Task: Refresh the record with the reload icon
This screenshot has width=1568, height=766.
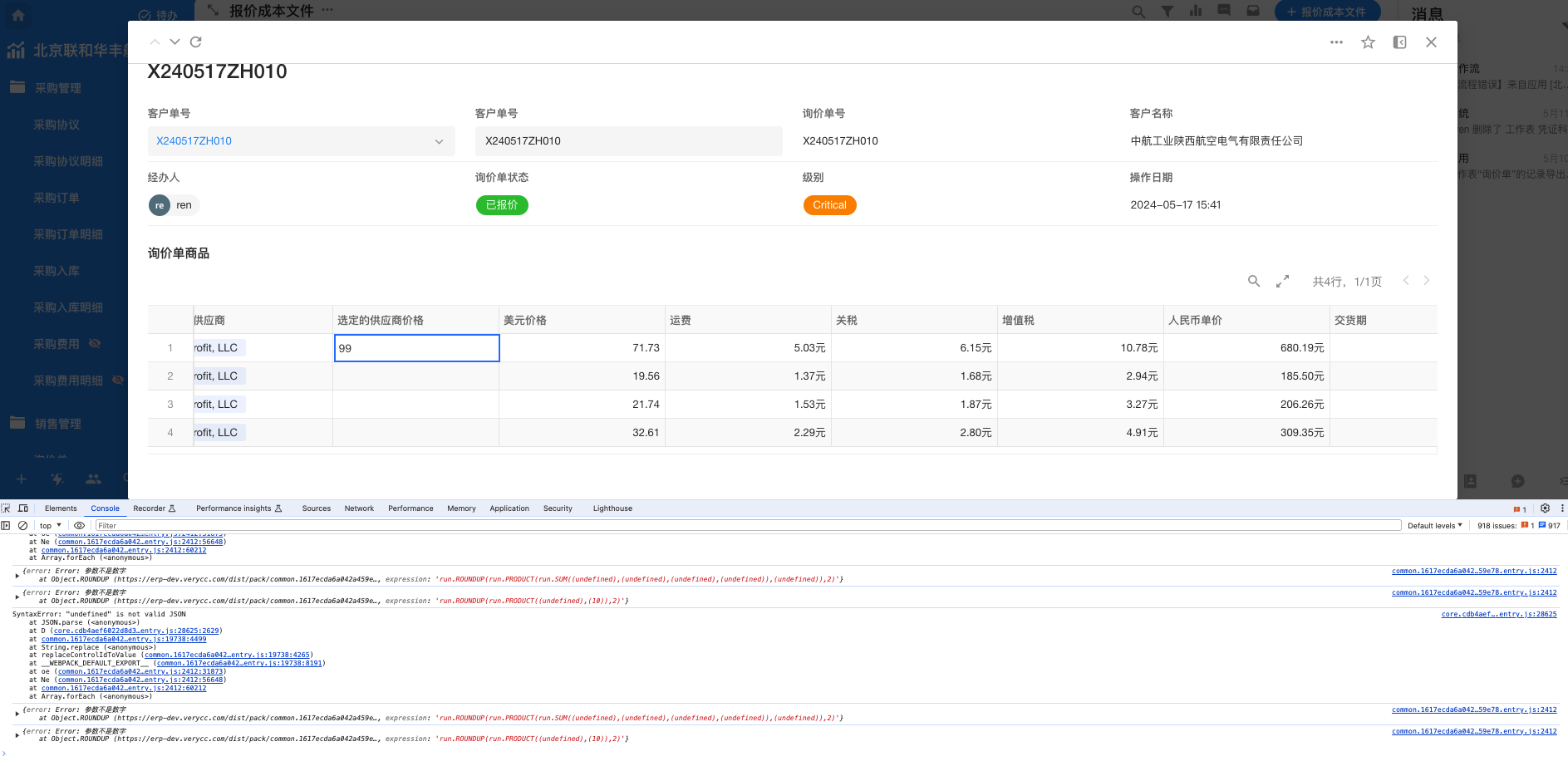Action: tap(196, 42)
